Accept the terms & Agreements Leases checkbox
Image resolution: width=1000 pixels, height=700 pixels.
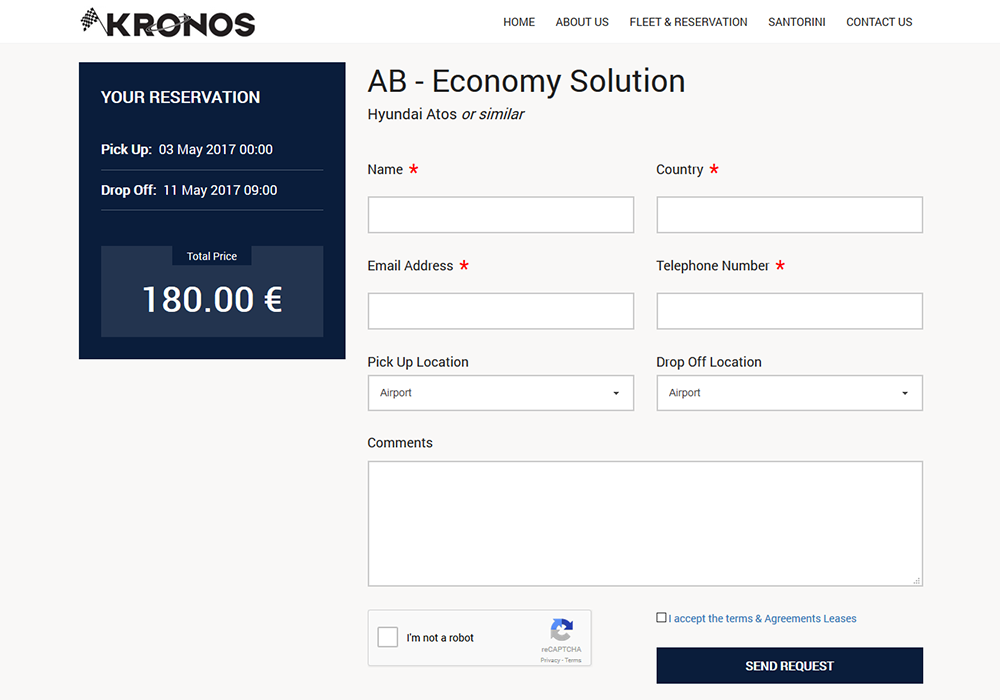coord(661,617)
